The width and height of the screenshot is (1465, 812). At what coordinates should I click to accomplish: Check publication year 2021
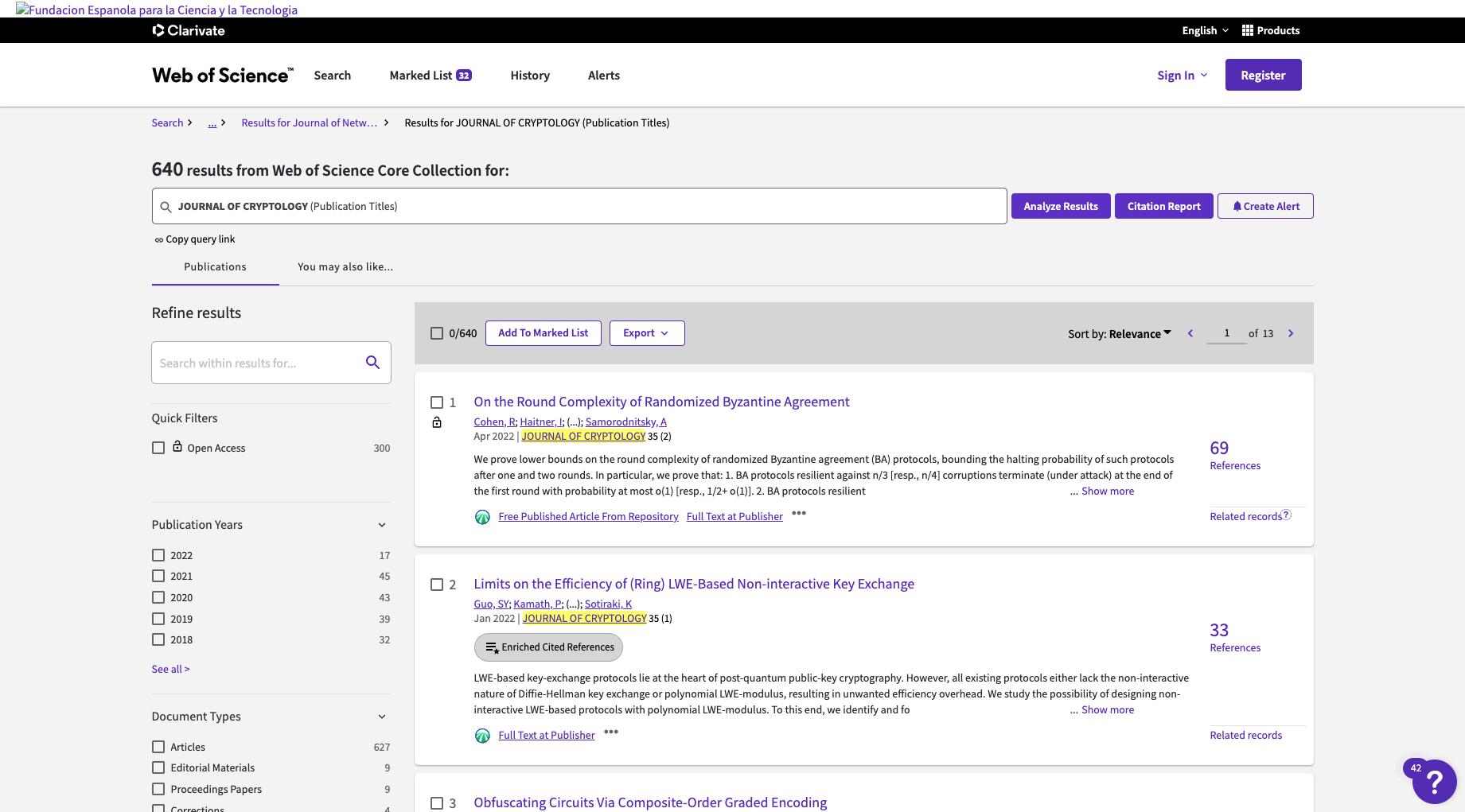(x=158, y=576)
